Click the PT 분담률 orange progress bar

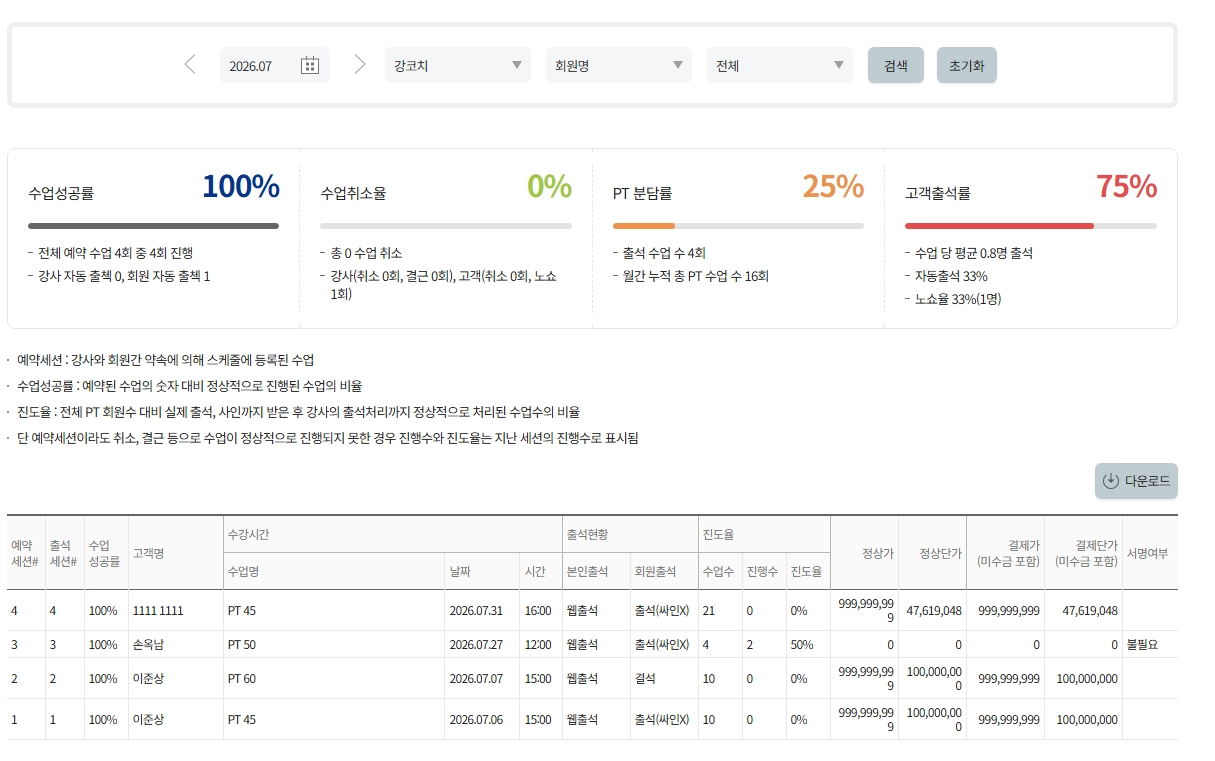pos(644,226)
